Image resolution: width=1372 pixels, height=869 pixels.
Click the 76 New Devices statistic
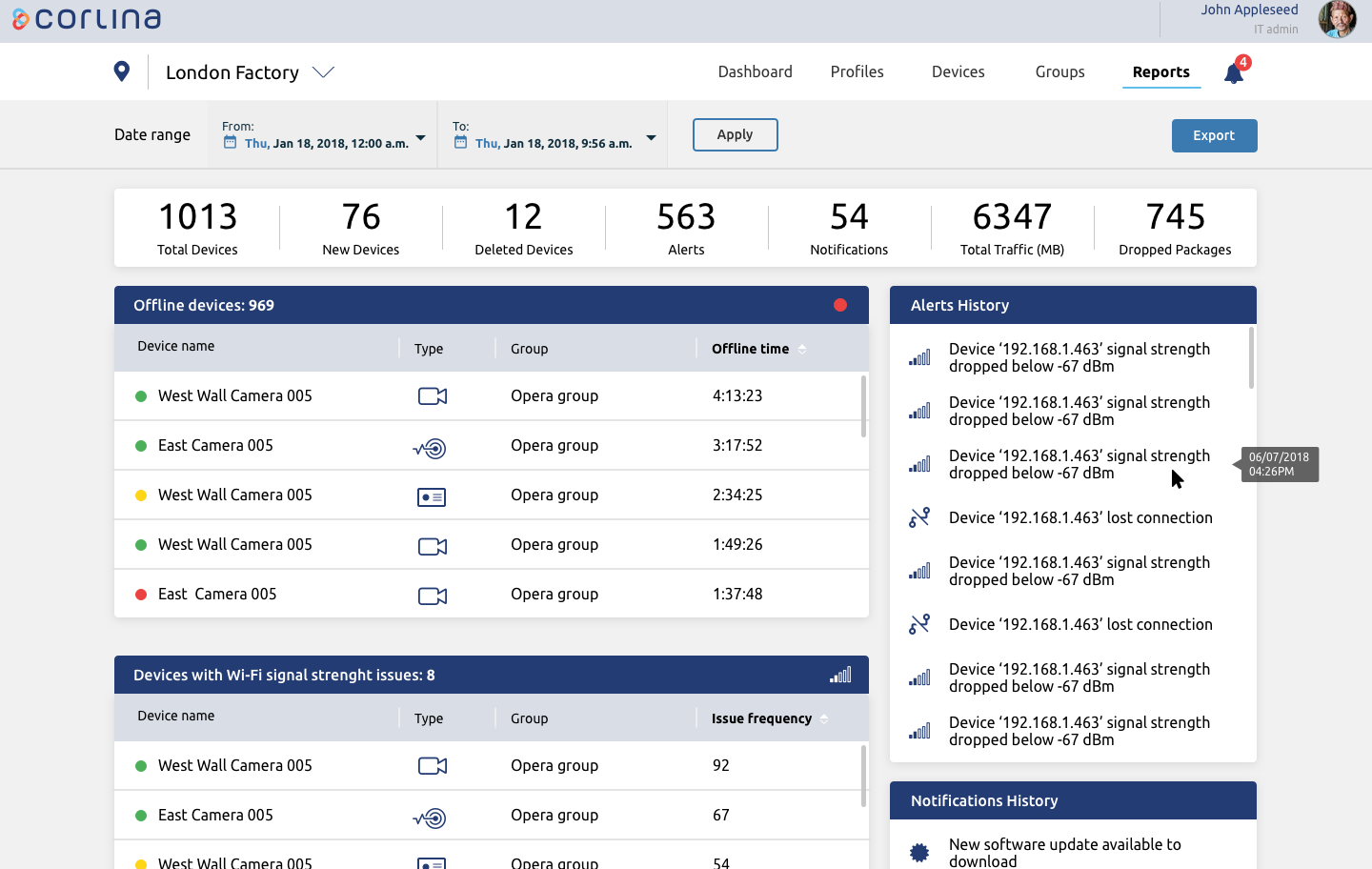point(361,228)
